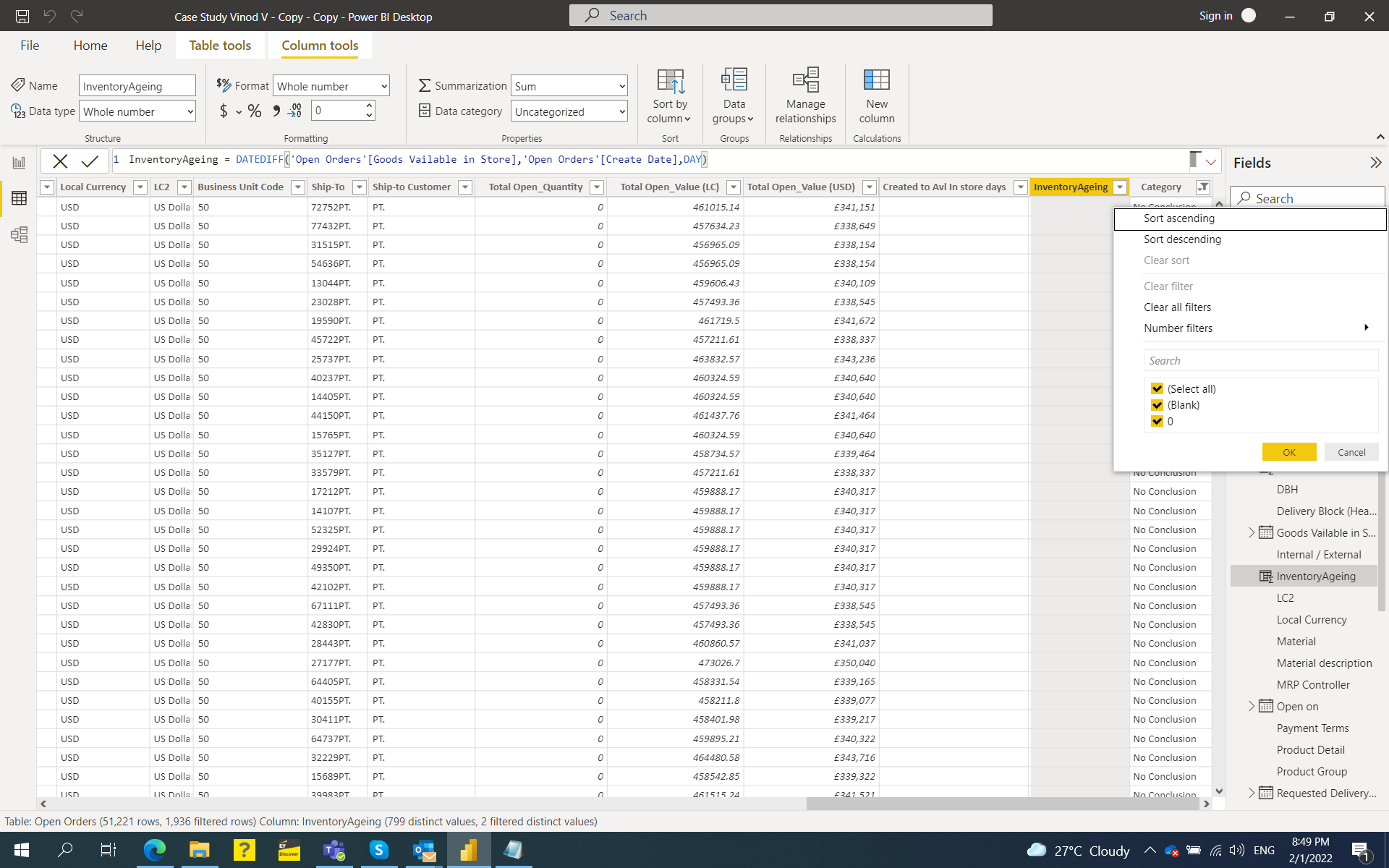
Task: Expand Goods Vailable in Store field
Action: [1251, 532]
